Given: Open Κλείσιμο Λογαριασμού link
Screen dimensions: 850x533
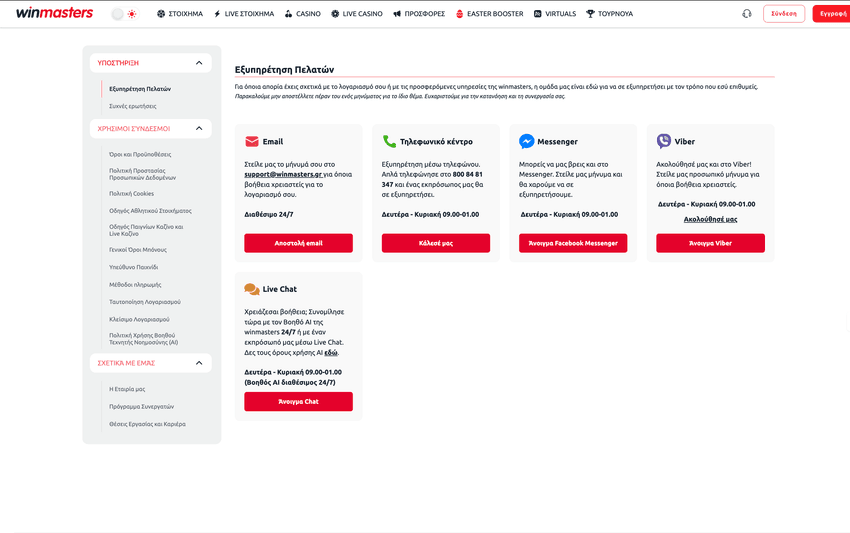Looking at the screenshot, I should coord(139,319).
